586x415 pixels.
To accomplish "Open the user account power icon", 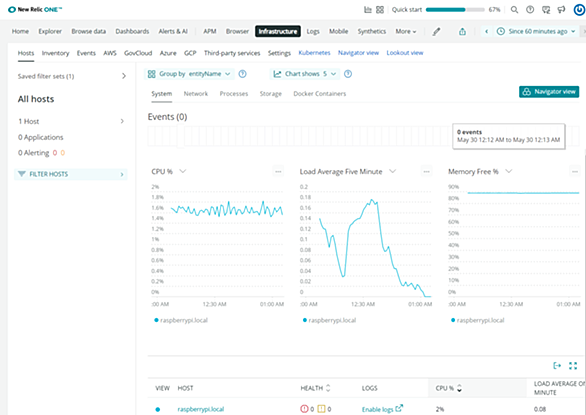I will [x=579, y=10].
